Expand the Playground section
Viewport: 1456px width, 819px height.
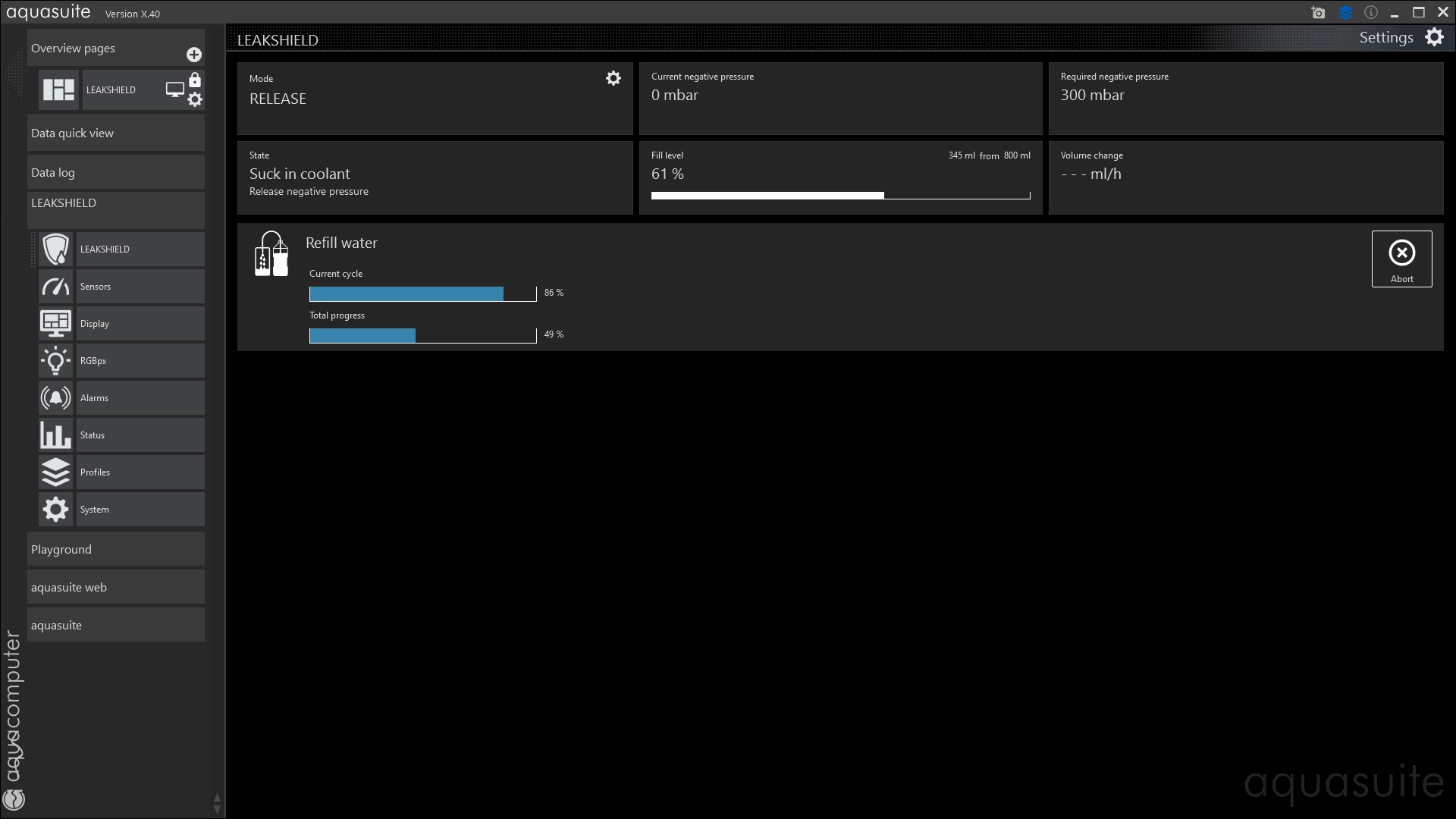[116, 550]
